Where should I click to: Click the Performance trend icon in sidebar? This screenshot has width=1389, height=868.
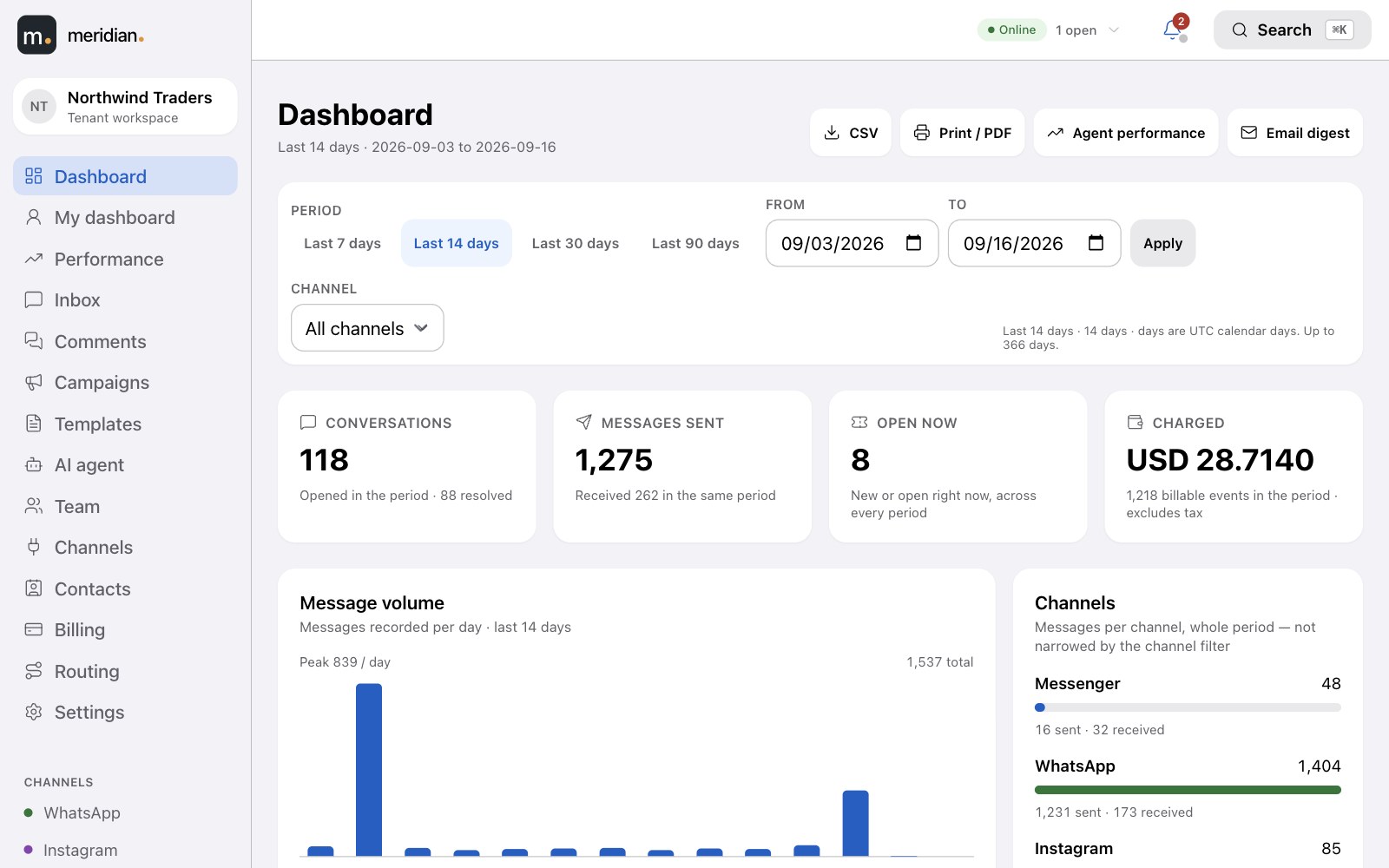[34, 259]
